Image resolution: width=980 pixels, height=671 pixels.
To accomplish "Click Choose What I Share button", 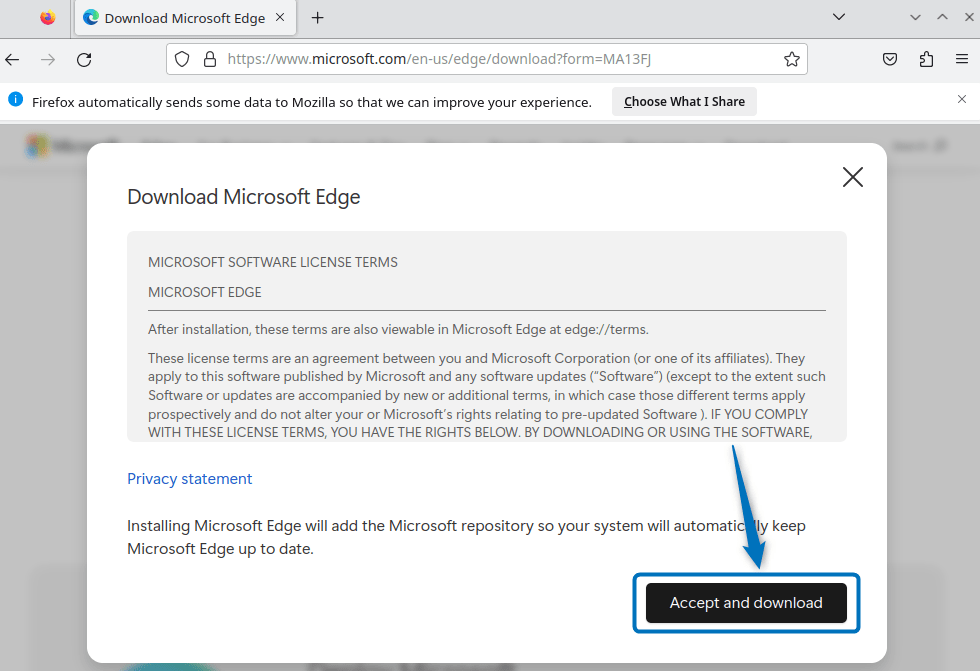I will pyautogui.click(x=684, y=102).
